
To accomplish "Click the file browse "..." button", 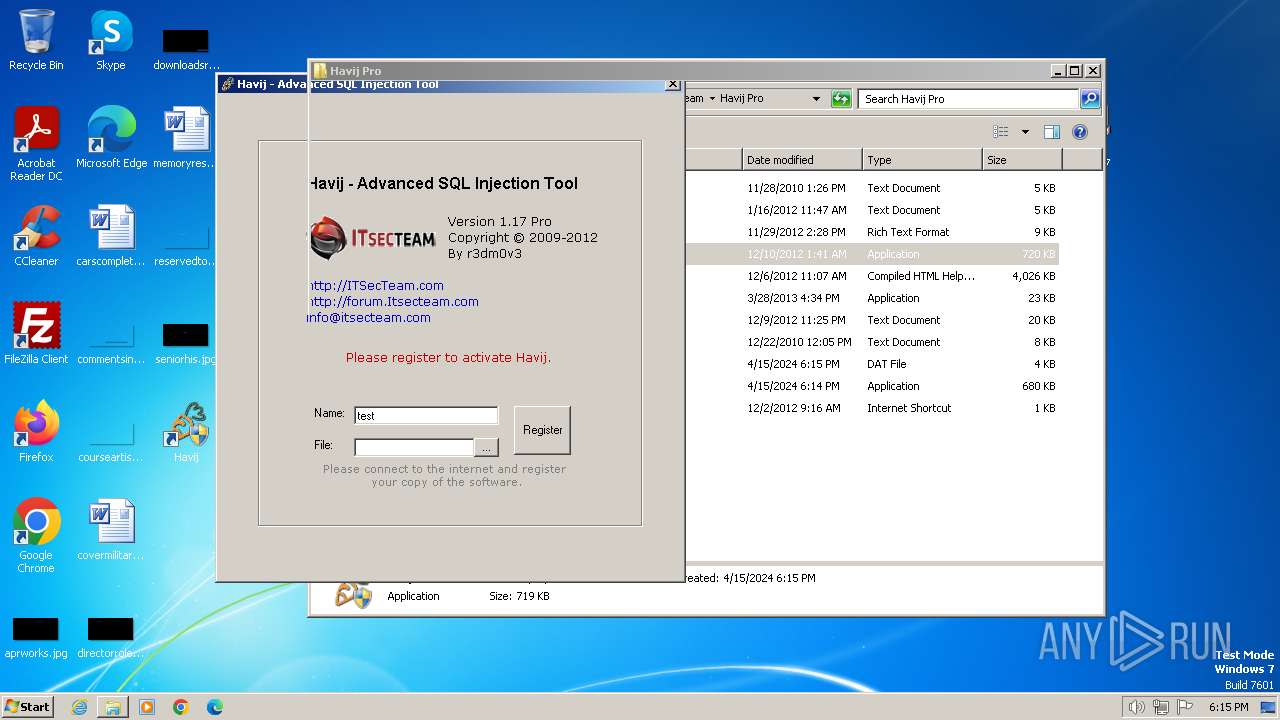I will coord(486,447).
